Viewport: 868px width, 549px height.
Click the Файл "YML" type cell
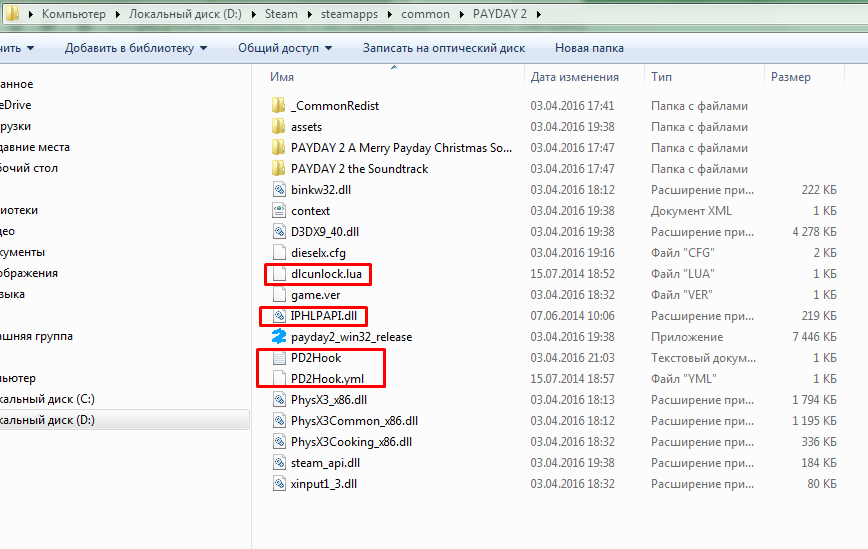[684, 379]
